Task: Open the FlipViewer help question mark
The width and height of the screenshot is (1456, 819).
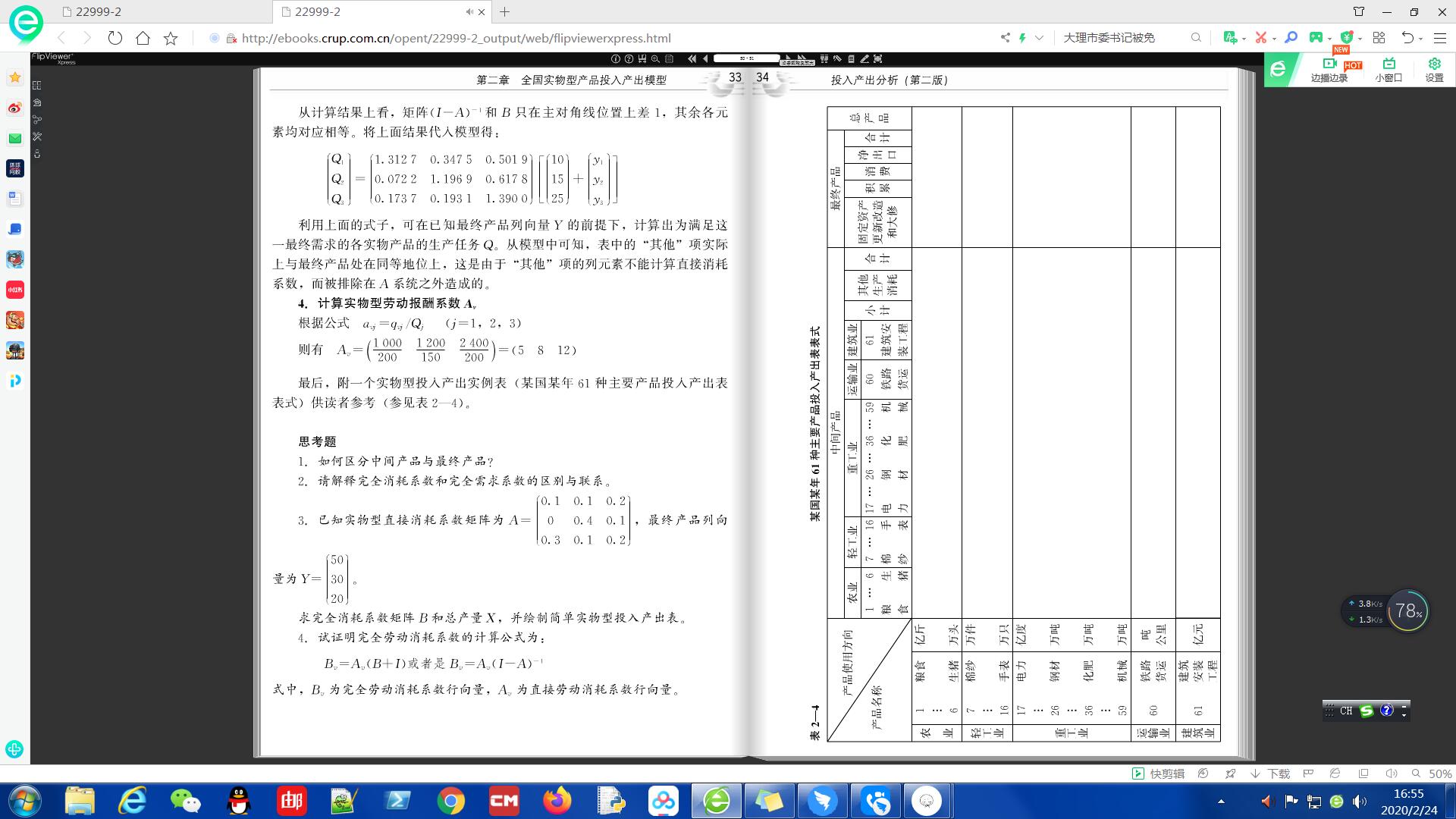Action: coord(629,58)
